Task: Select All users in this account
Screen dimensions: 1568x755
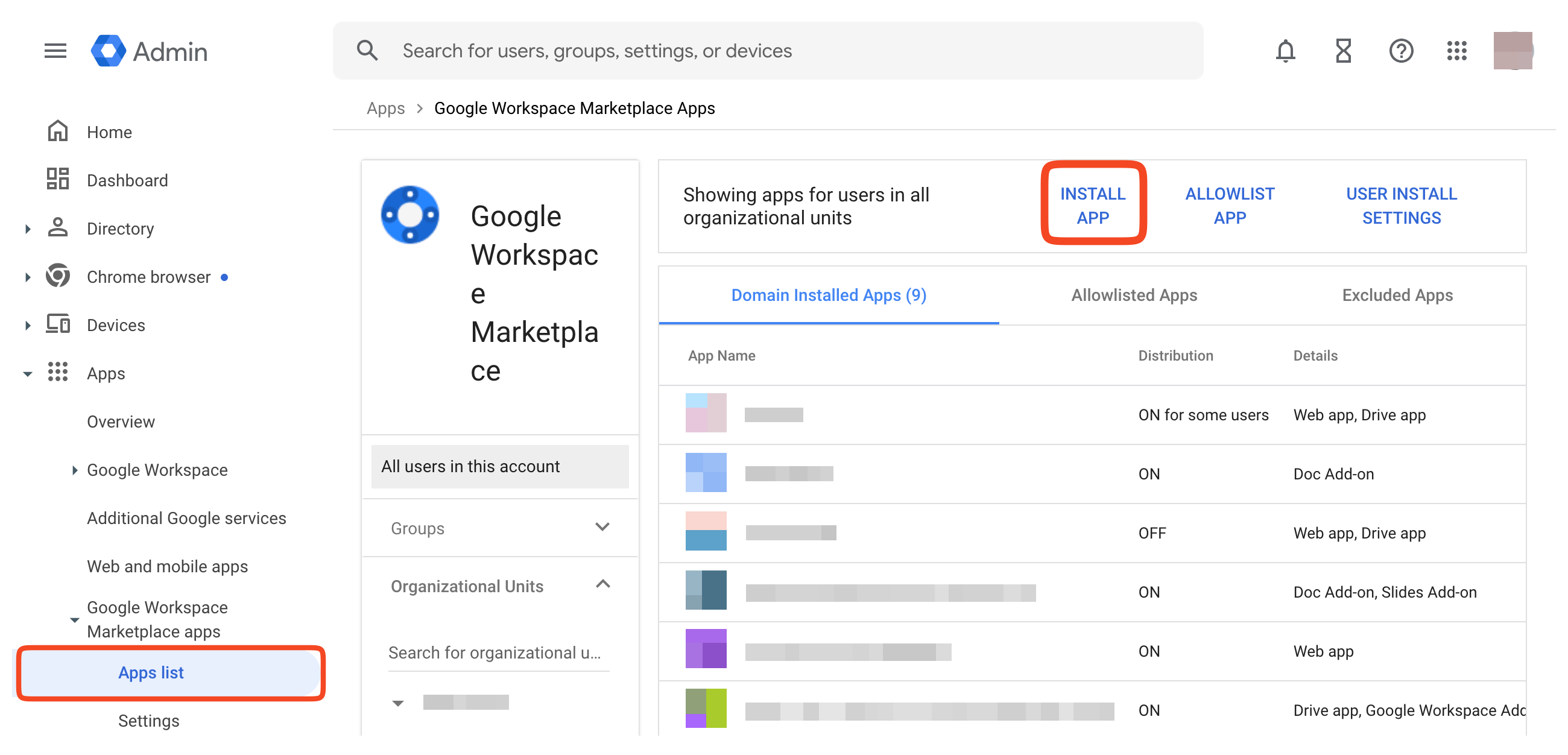Action: pyautogui.click(x=499, y=466)
